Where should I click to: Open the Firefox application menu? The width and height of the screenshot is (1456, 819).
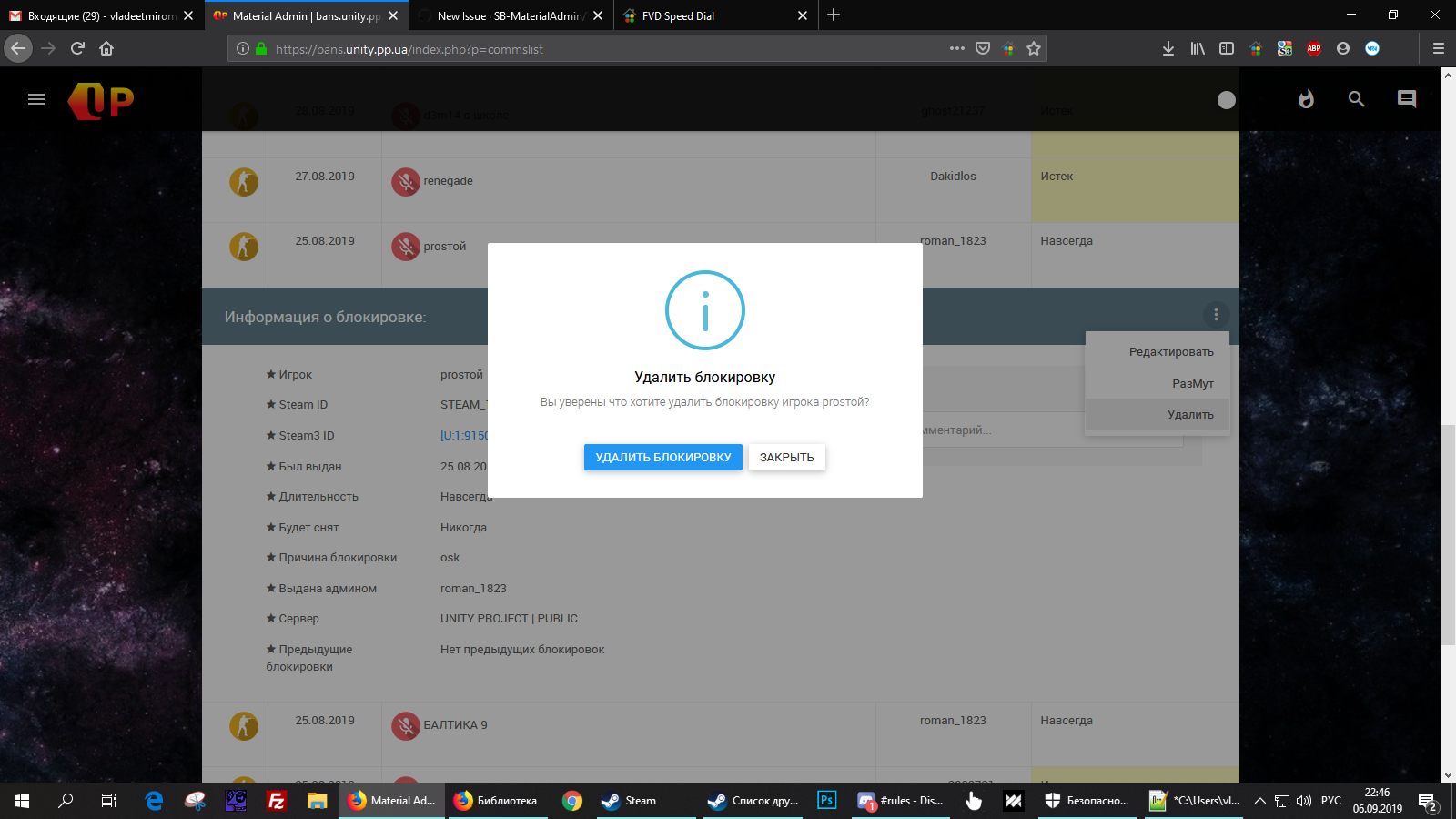tap(1439, 48)
